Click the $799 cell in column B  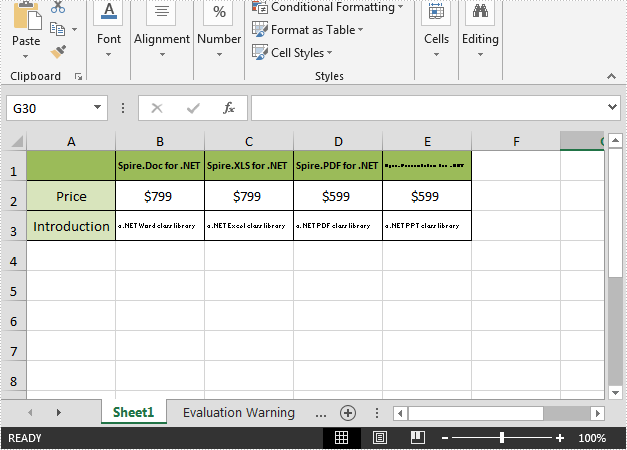click(160, 196)
